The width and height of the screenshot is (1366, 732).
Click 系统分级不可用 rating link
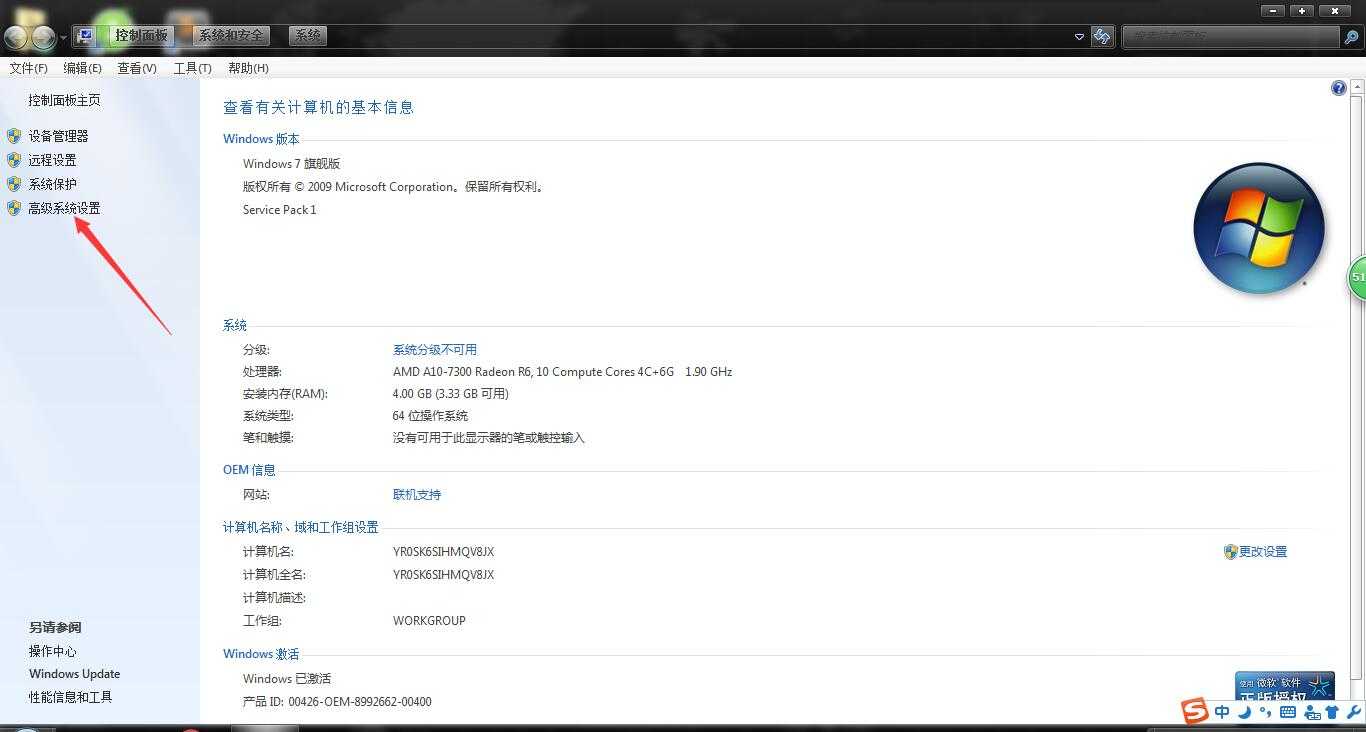435,350
